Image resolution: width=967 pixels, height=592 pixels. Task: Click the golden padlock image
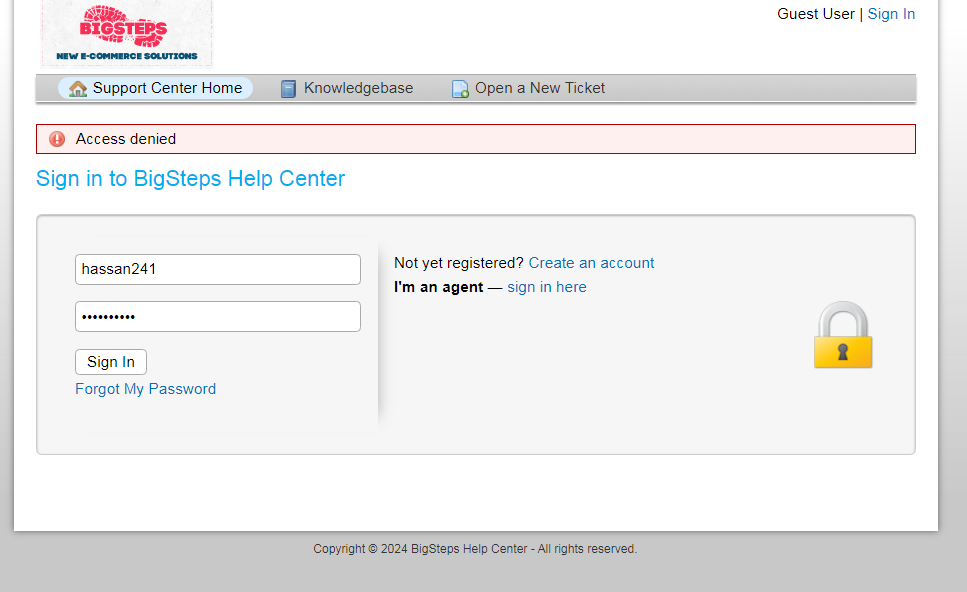coord(843,335)
